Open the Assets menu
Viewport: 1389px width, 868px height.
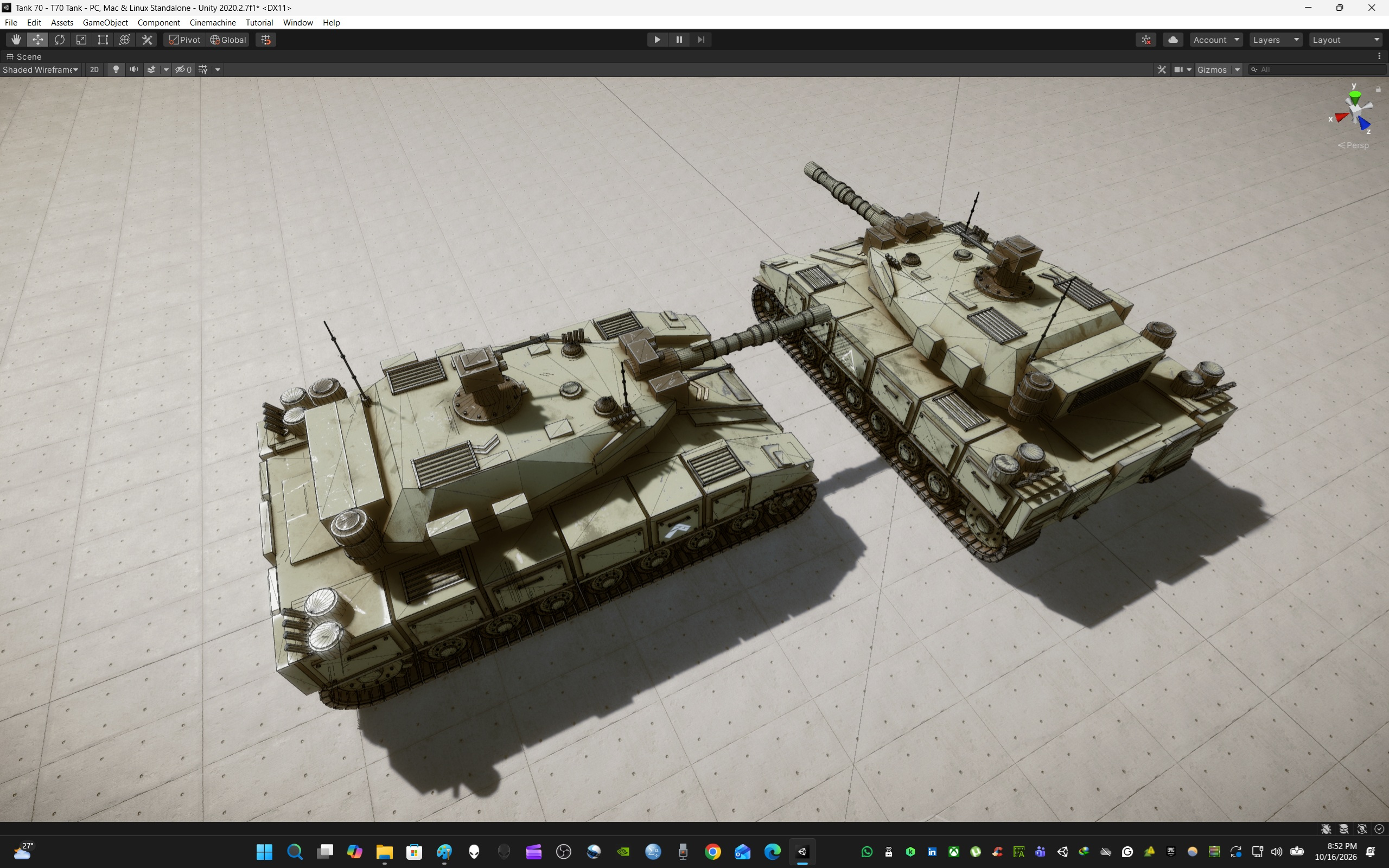click(x=62, y=22)
